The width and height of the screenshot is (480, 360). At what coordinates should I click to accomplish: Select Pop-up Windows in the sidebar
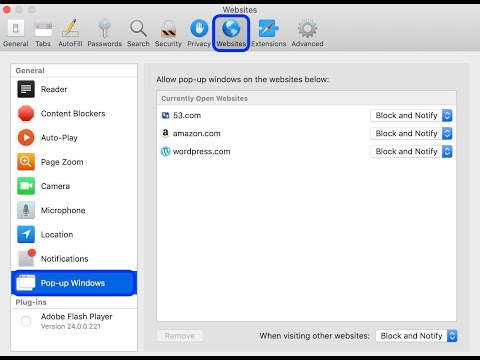pyautogui.click(x=74, y=283)
